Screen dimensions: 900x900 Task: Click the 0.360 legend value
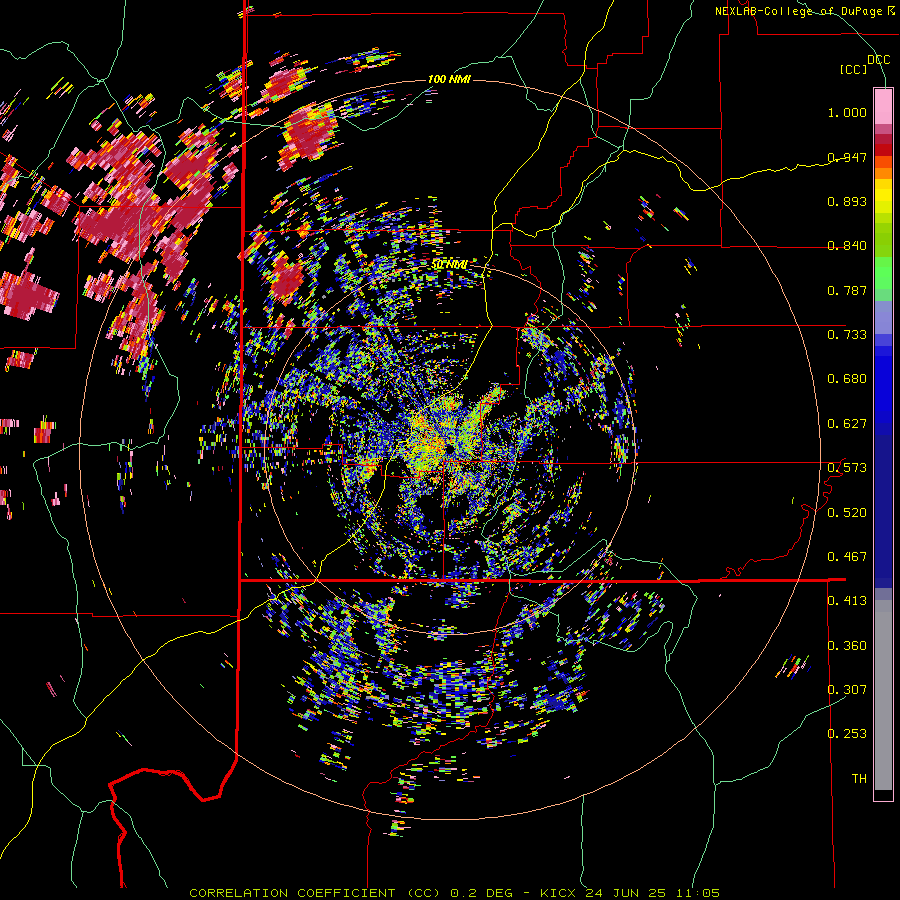pos(847,646)
